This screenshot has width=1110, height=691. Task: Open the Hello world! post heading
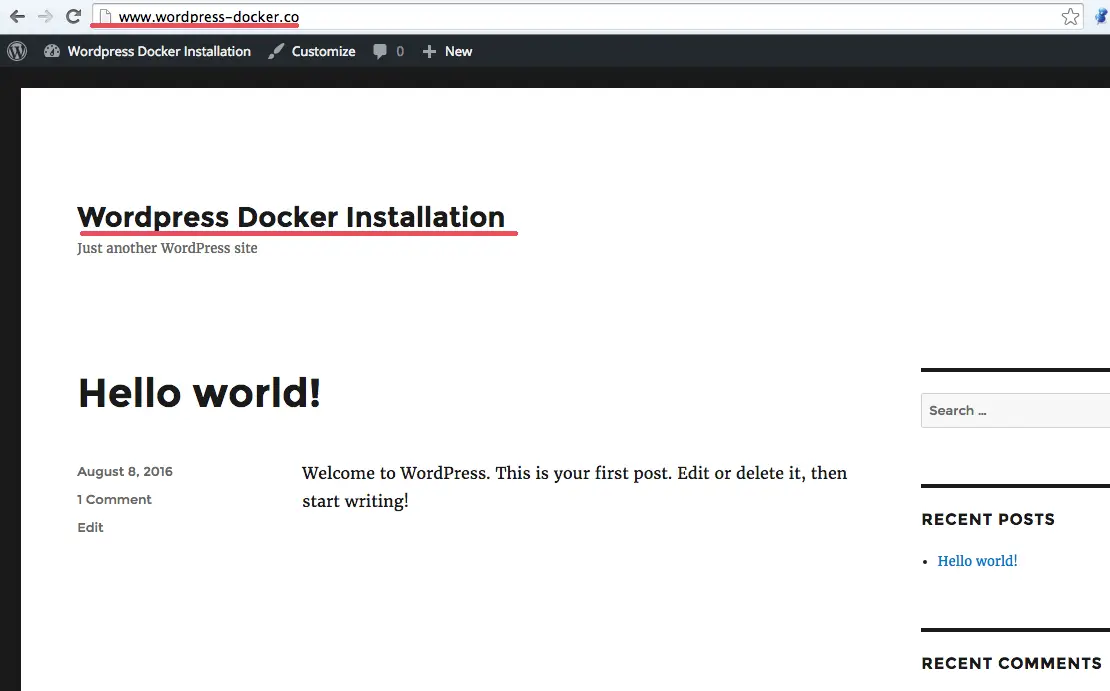point(200,393)
